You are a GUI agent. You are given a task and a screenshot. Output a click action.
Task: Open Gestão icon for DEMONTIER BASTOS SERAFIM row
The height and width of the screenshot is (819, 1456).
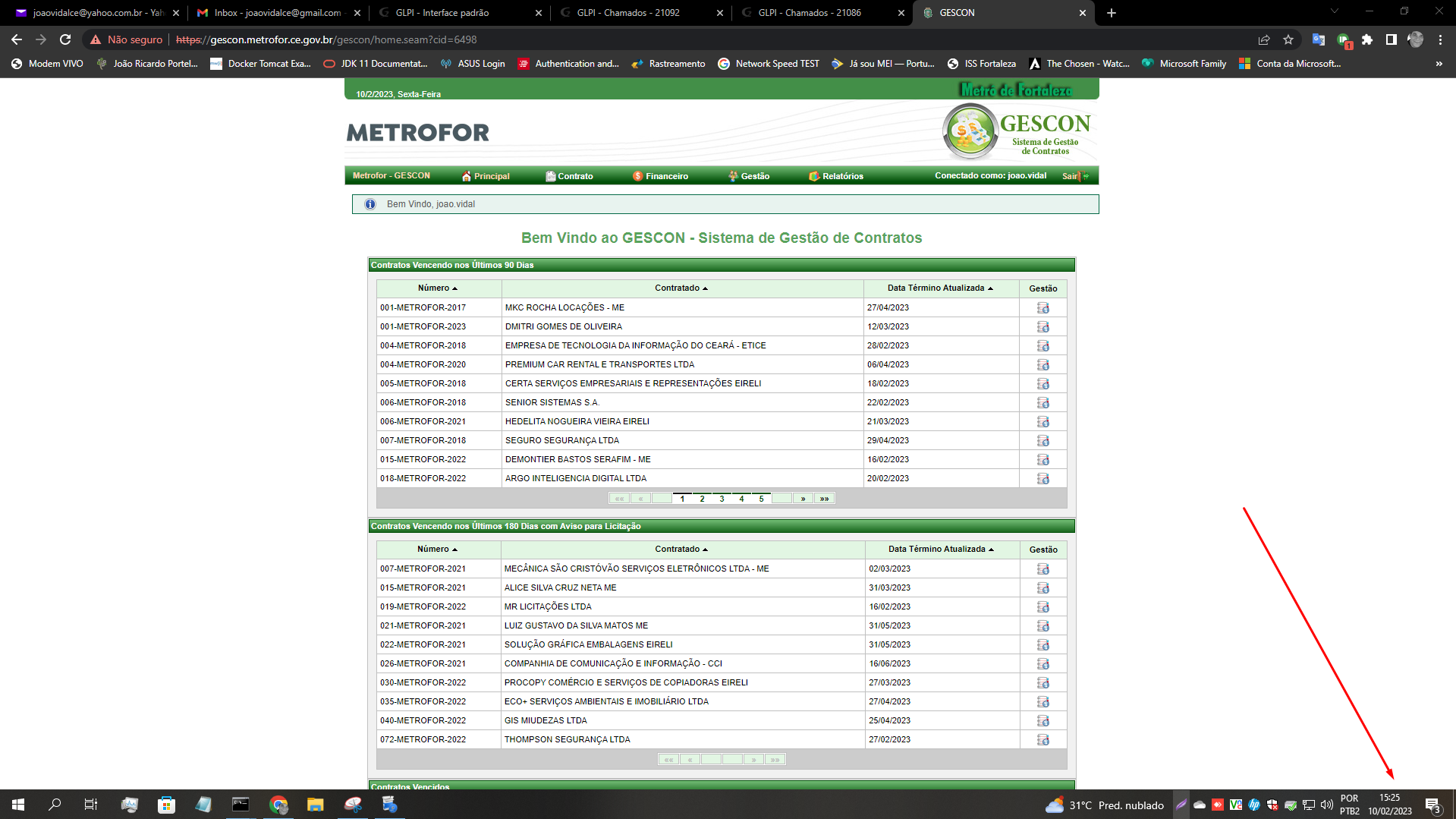click(x=1043, y=459)
